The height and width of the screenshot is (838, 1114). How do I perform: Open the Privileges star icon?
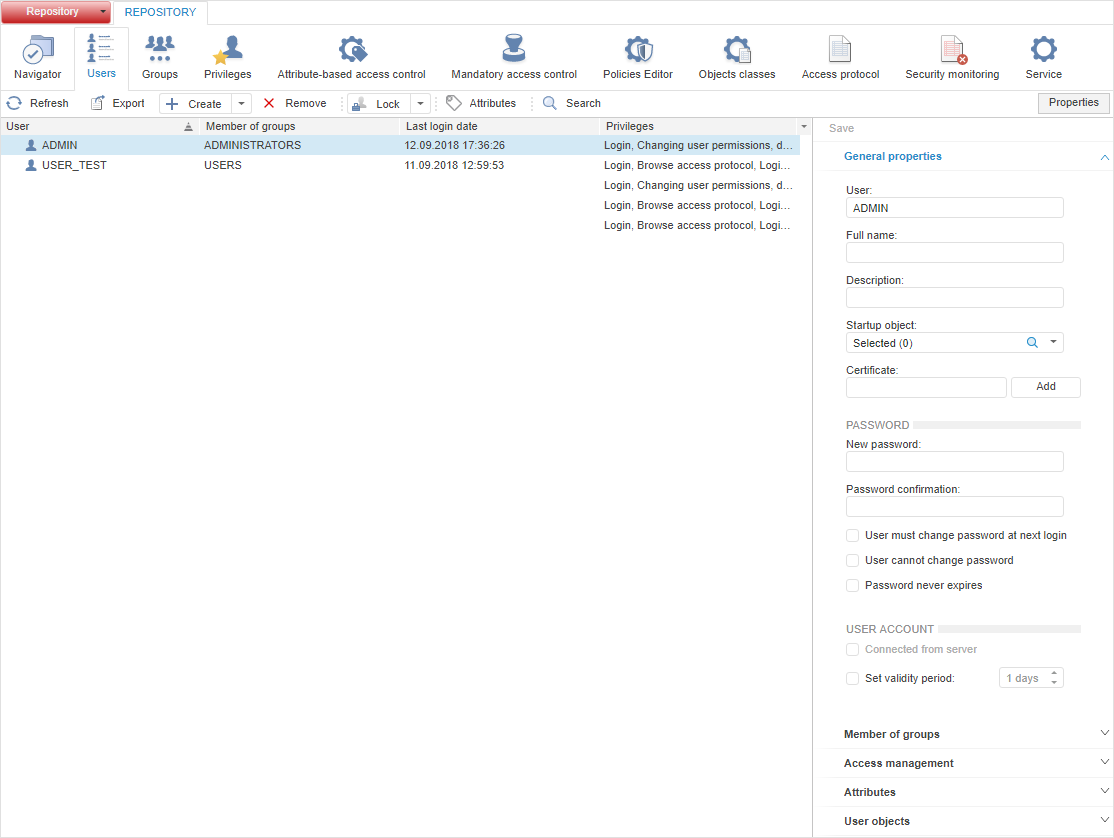coord(228,50)
